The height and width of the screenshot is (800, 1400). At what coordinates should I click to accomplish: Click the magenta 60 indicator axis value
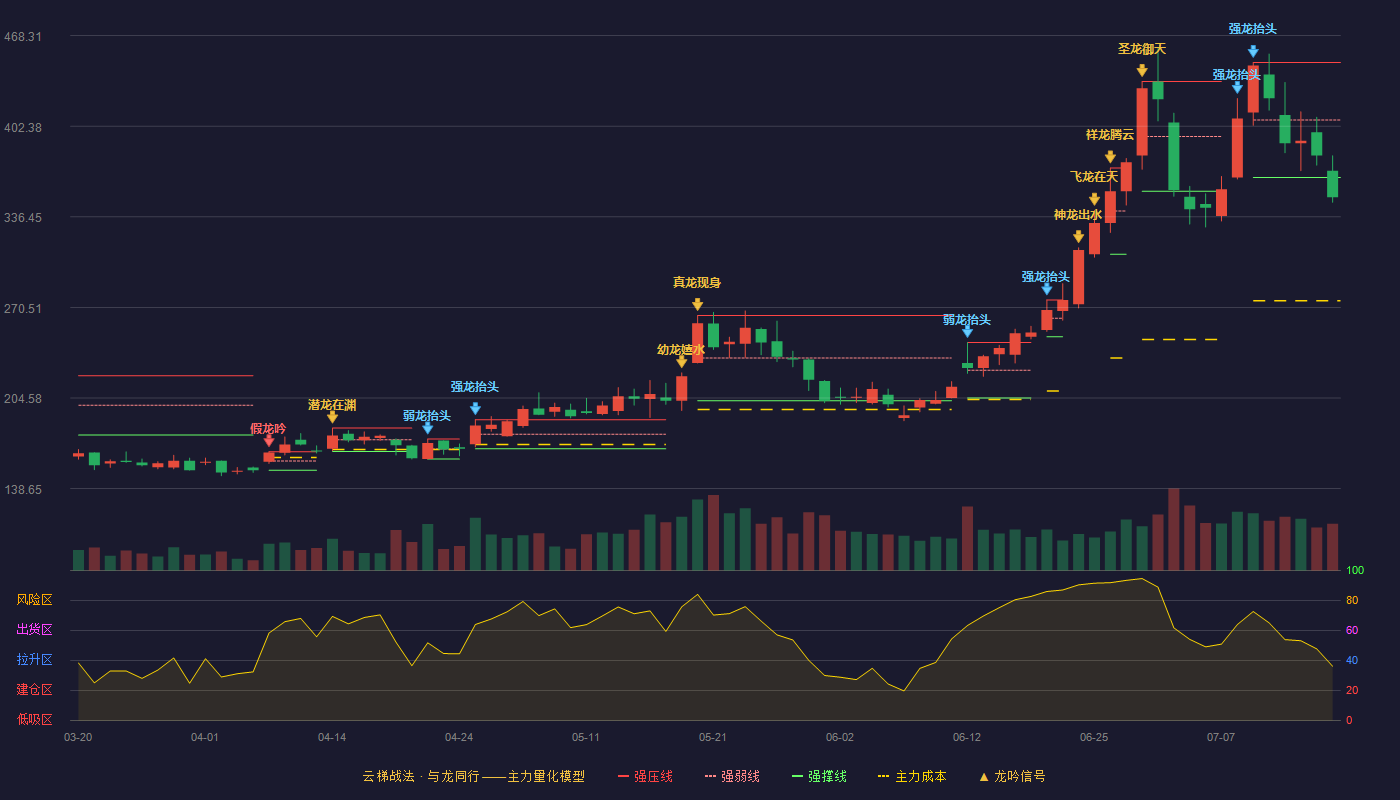[1352, 630]
